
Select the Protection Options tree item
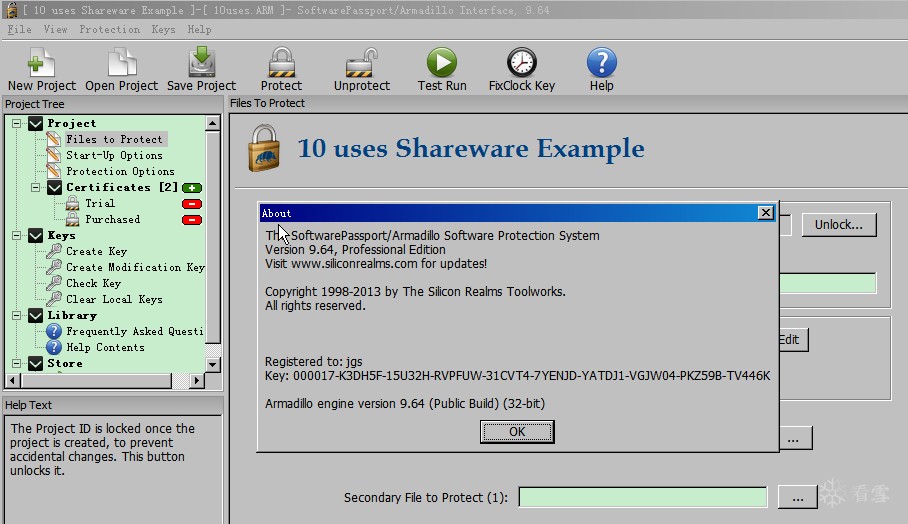point(120,171)
